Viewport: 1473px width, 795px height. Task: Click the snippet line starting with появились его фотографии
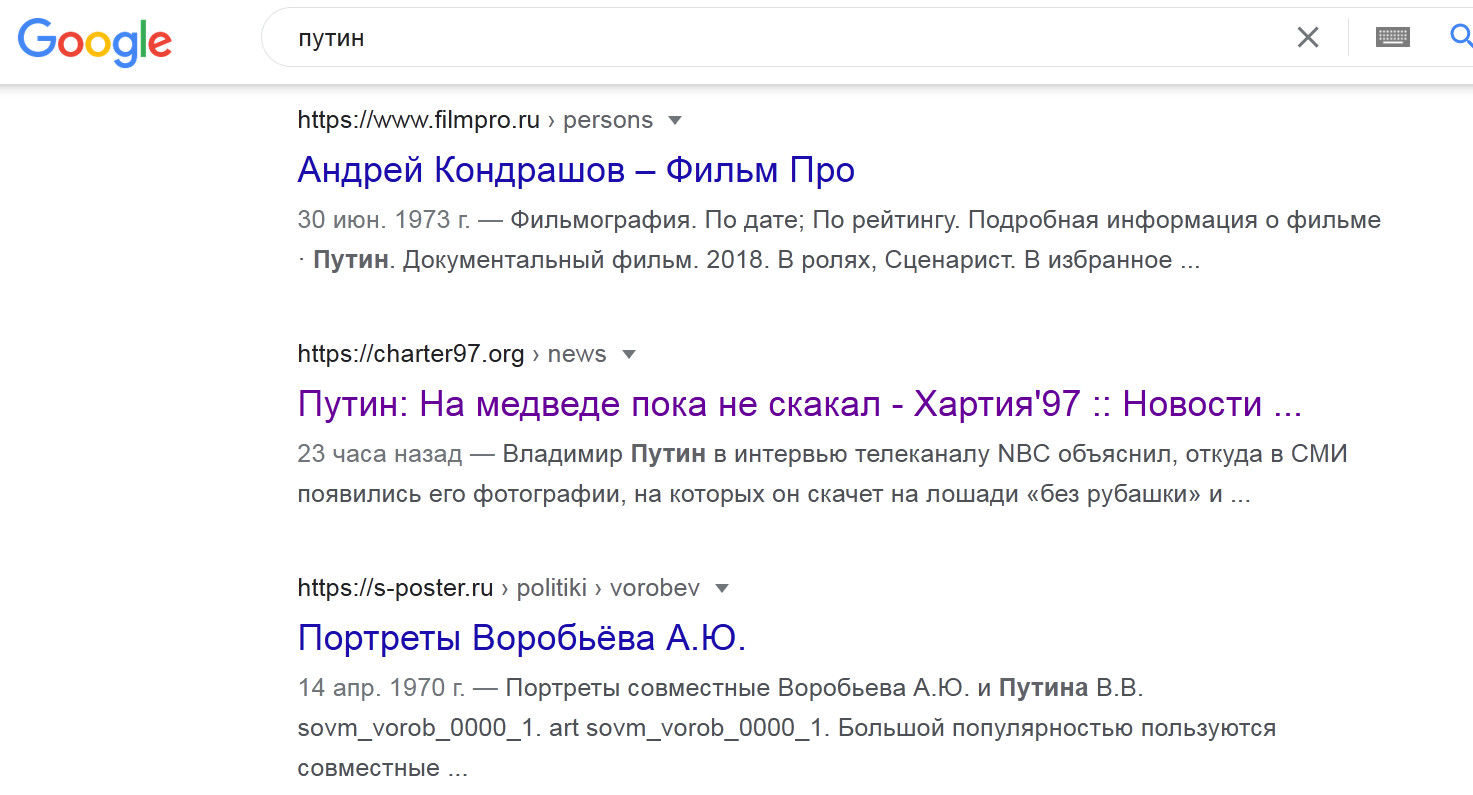(x=774, y=495)
